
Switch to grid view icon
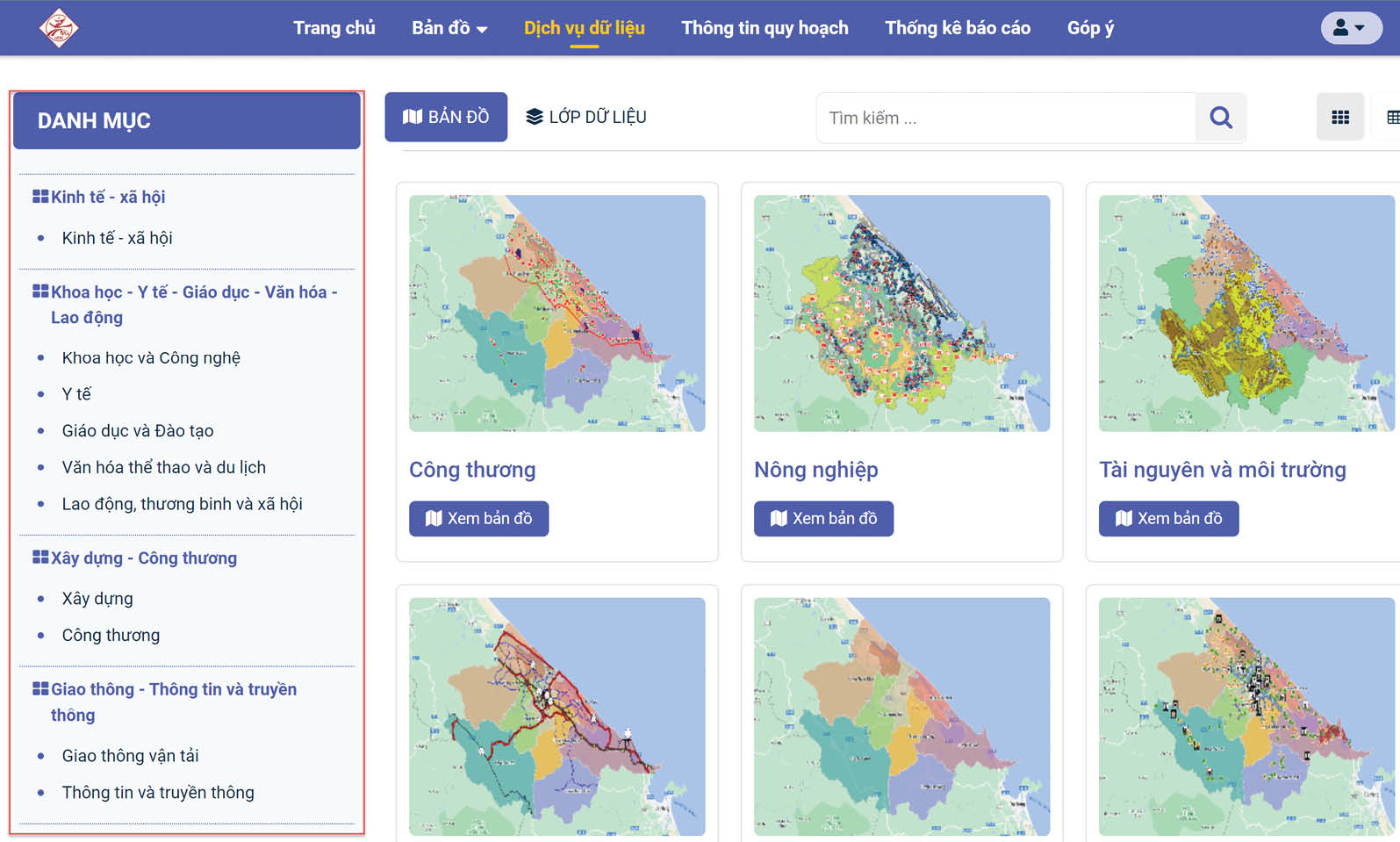click(x=1339, y=117)
